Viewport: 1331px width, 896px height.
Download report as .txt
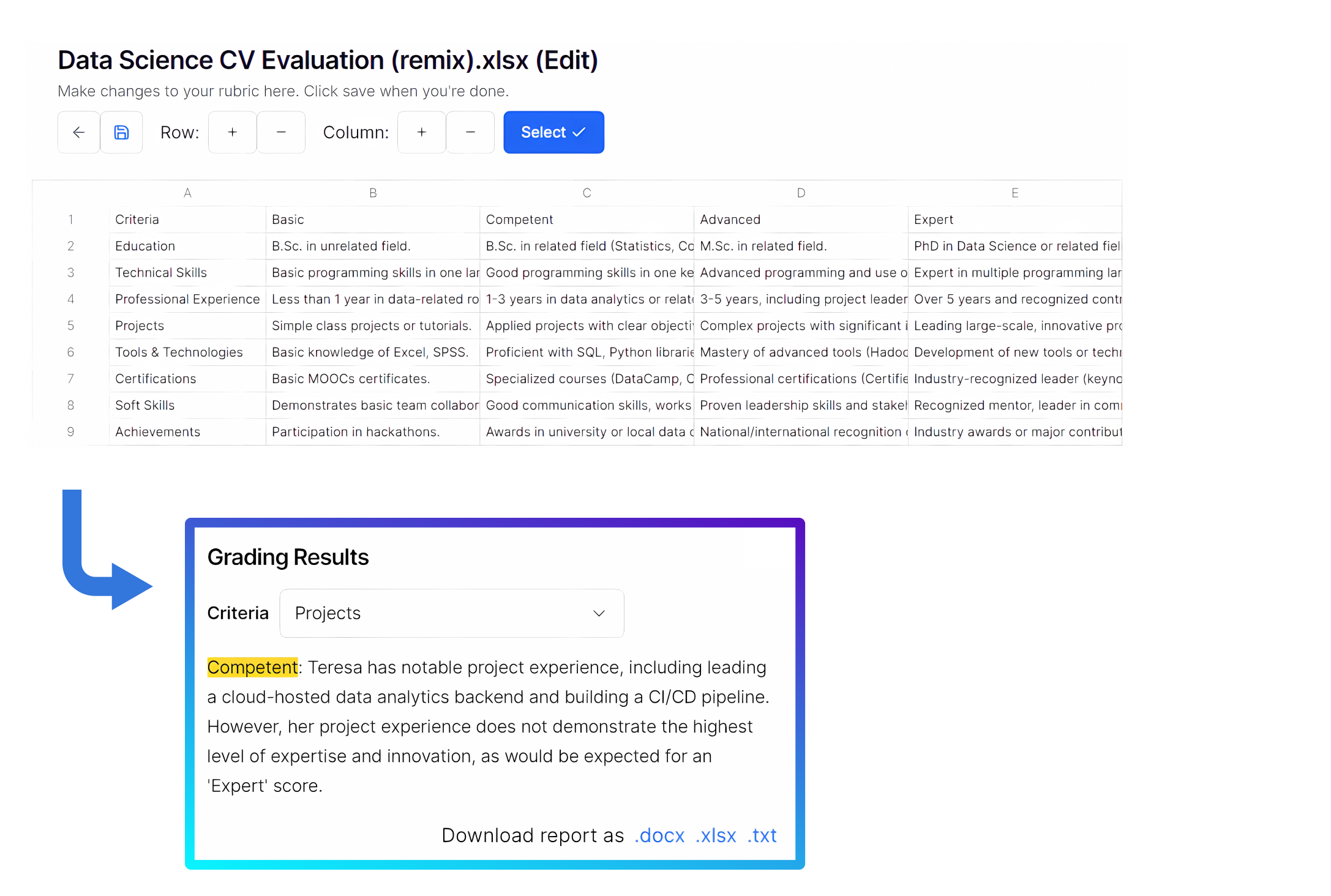pyautogui.click(x=762, y=835)
